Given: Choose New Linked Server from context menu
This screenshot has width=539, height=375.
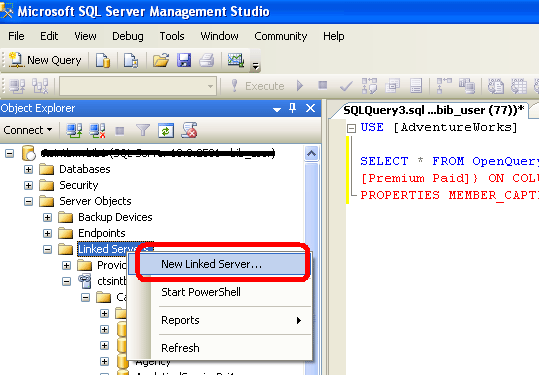Looking at the screenshot, I should pos(220,264).
